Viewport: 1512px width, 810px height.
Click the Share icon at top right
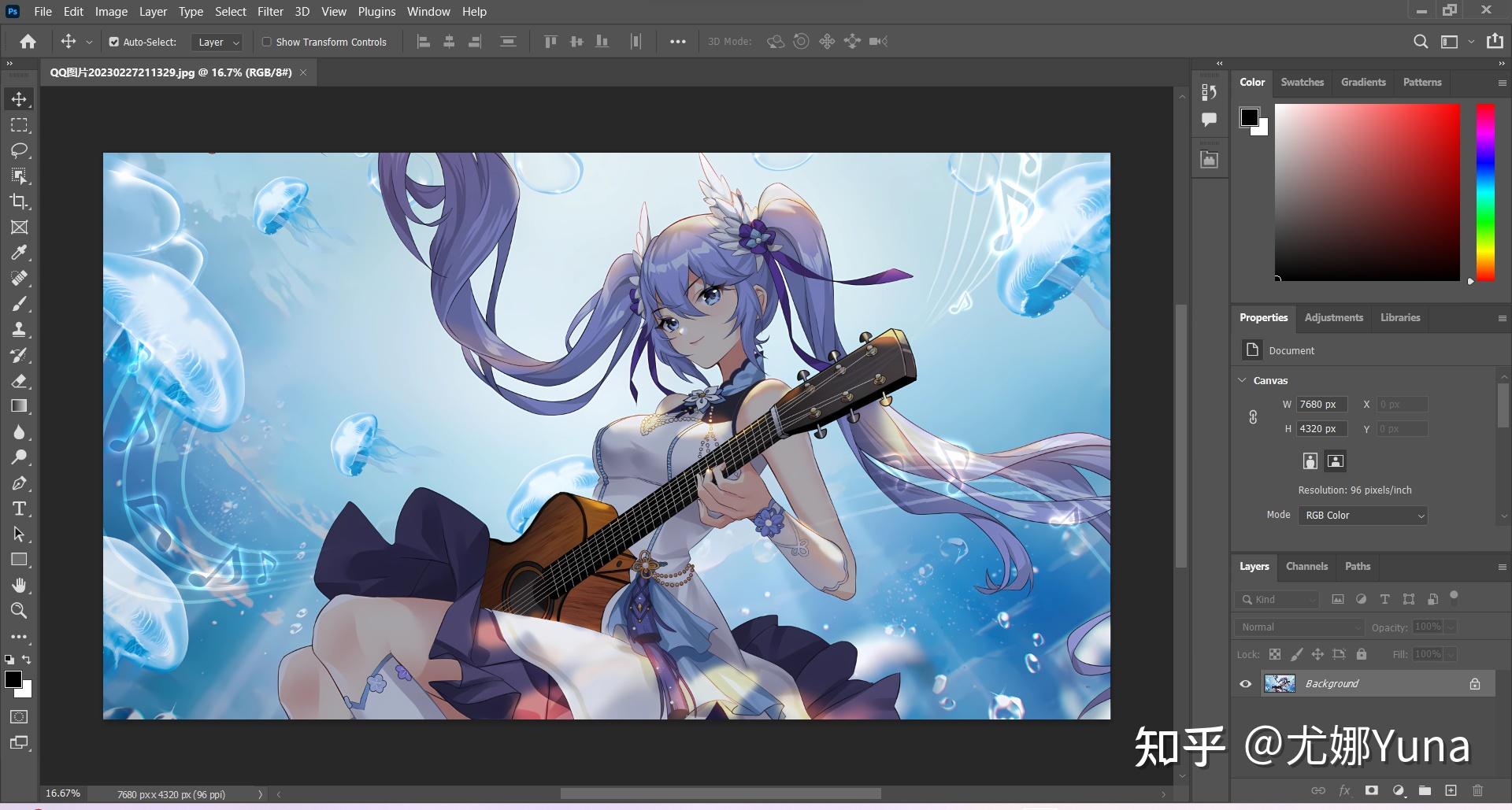click(1495, 41)
